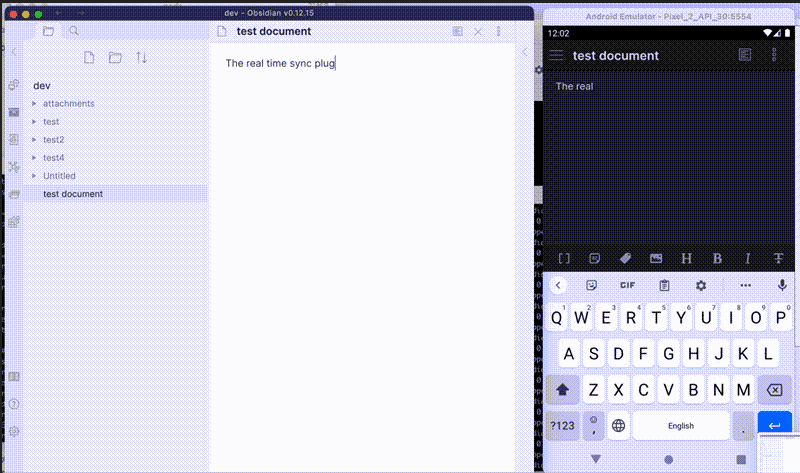
Task: Open Obsidian settings gear in left ribbon
Action: point(14,432)
